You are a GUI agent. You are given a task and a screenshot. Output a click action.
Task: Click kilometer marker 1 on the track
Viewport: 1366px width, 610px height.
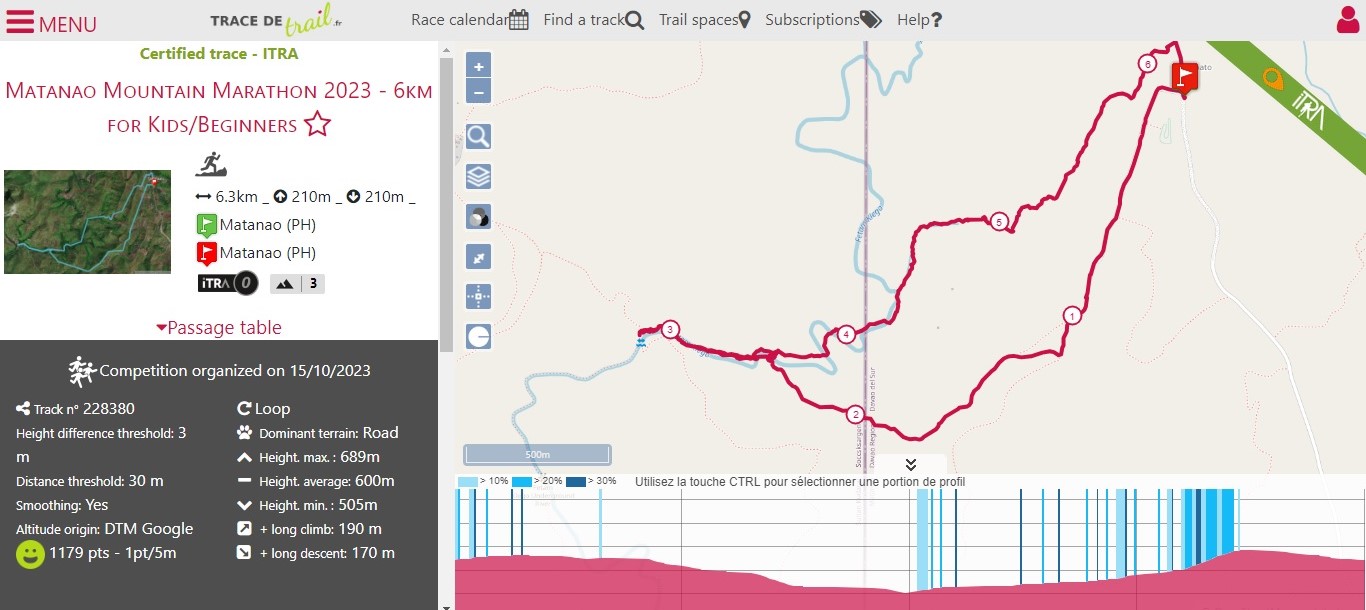pyautogui.click(x=1072, y=316)
